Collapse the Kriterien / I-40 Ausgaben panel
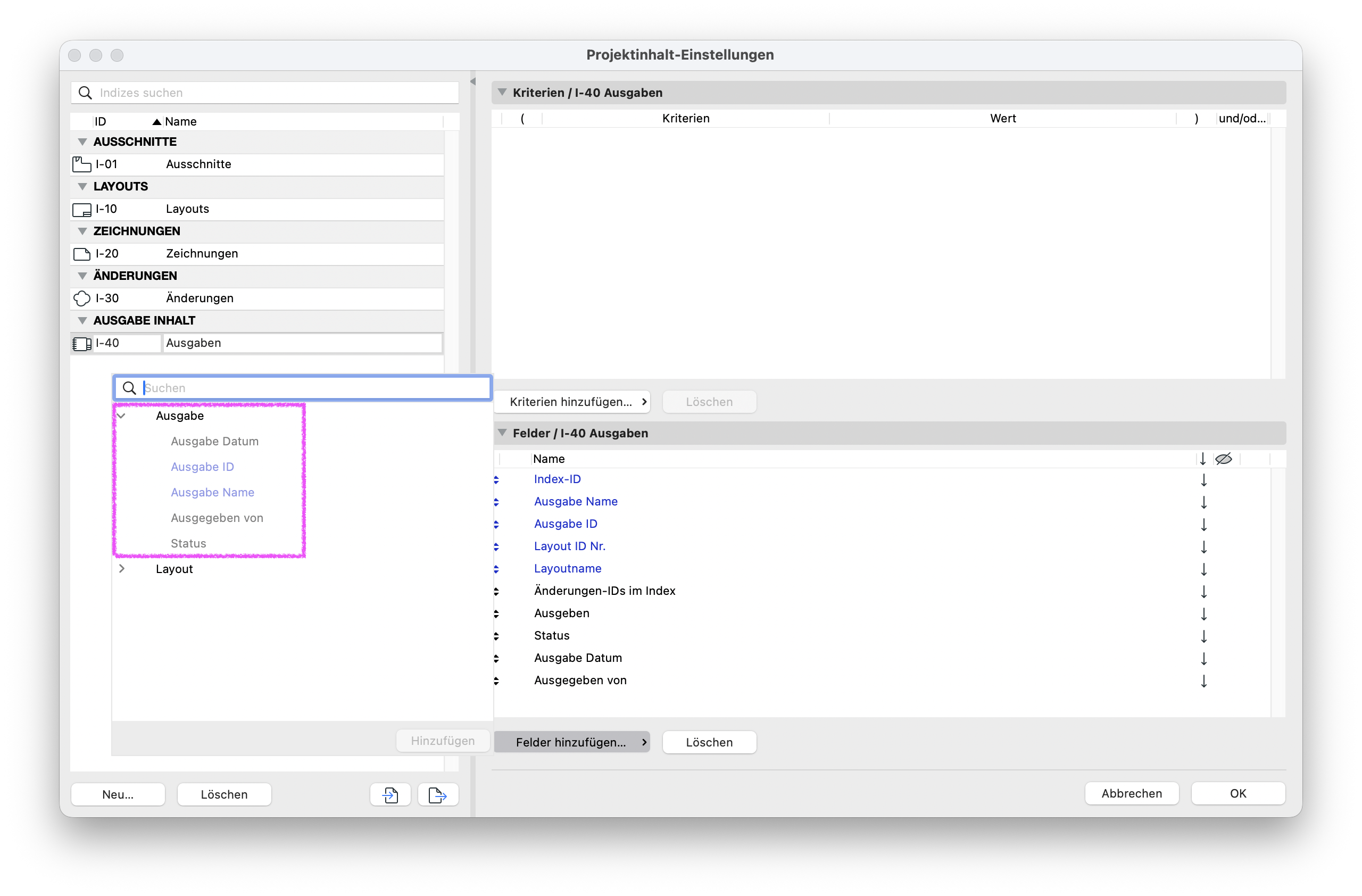Viewport: 1362px width, 896px height. pyautogui.click(x=502, y=92)
